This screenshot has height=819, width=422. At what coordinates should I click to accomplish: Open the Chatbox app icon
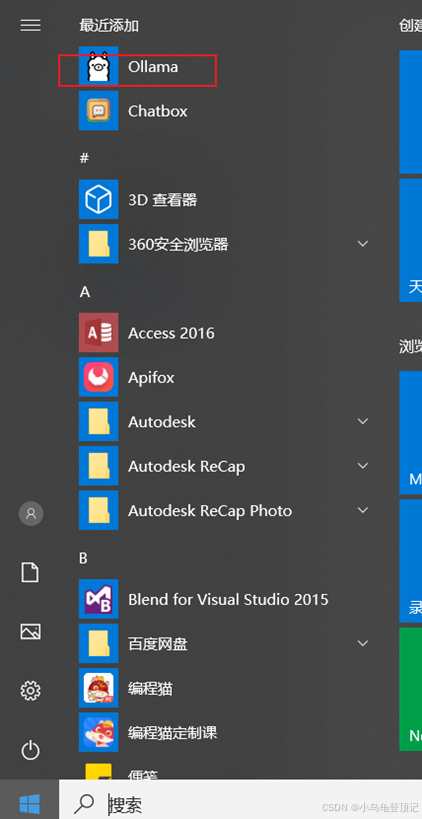coord(98,111)
